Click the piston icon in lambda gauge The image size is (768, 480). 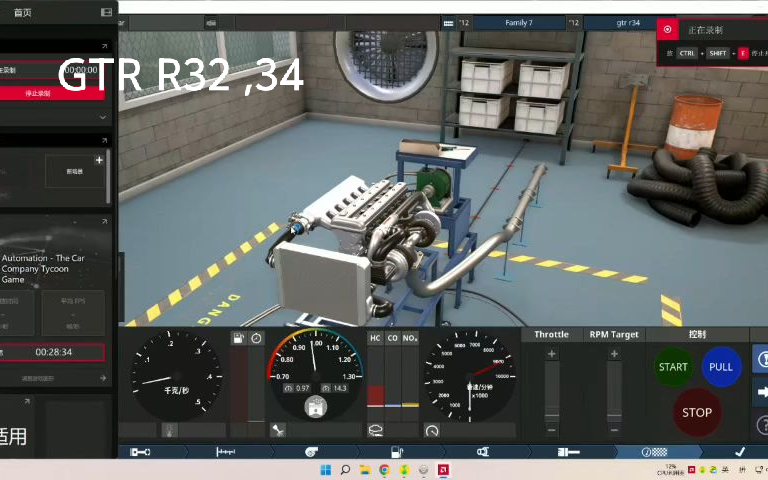pos(315,406)
